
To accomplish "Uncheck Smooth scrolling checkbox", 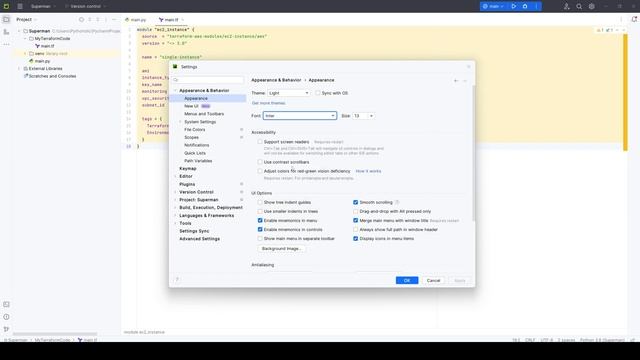I will [x=356, y=202].
